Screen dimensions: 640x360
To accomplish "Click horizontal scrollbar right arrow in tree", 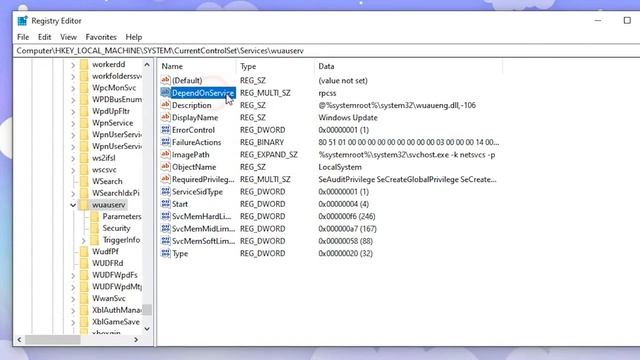I will coord(136,340).
